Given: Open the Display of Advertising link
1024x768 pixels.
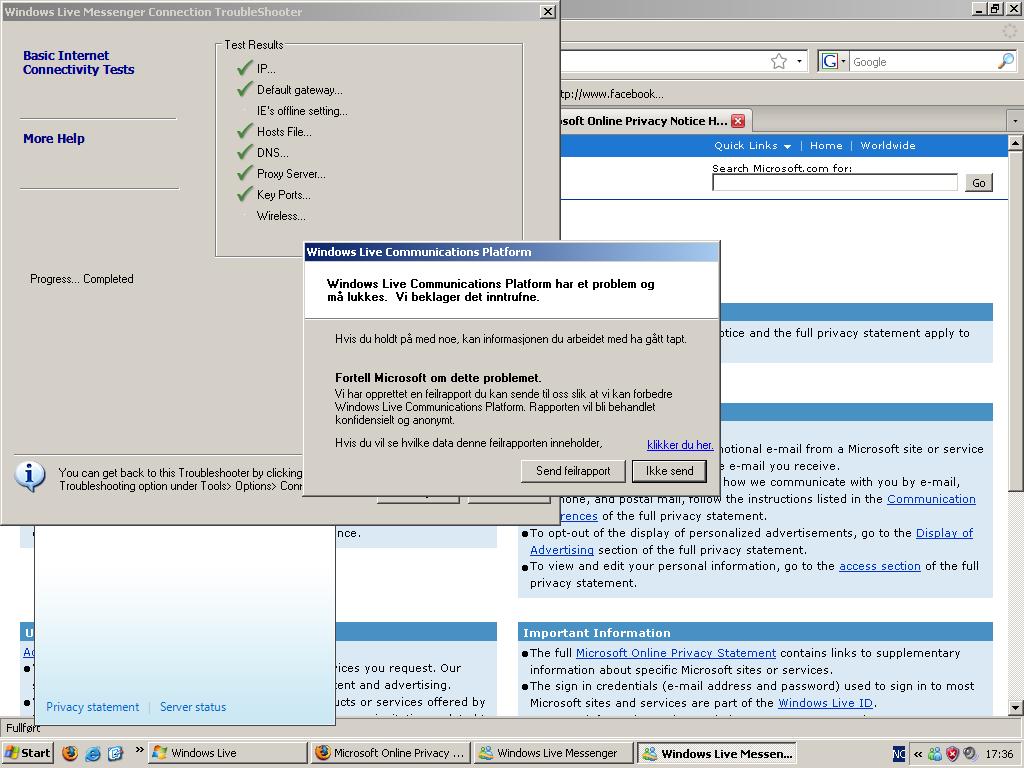Looking at the screenshot, I should (944, 533).
